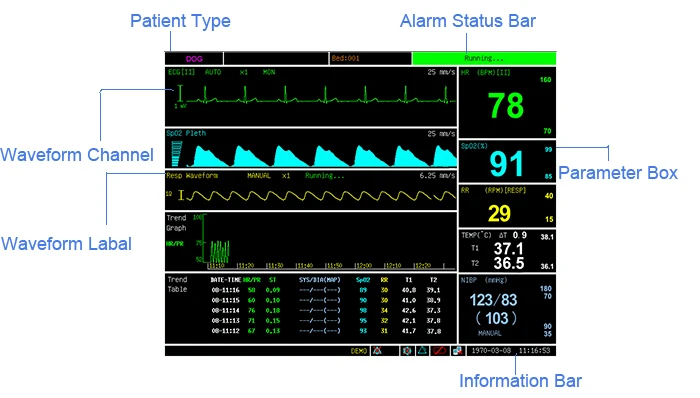Click the Trend Graph label
This screenshot has height=398, width=700.
tap(176, 223)
